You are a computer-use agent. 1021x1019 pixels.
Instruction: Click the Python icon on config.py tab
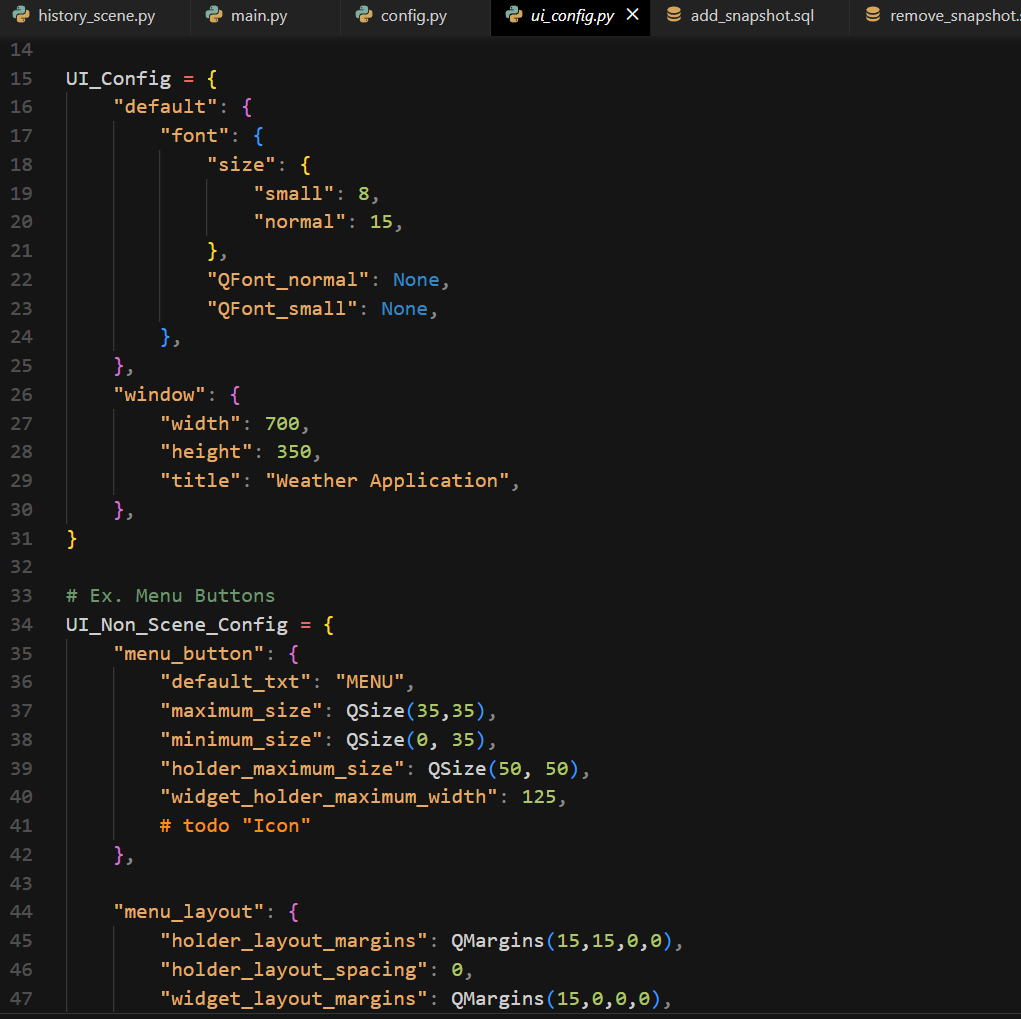coord(363,16)
